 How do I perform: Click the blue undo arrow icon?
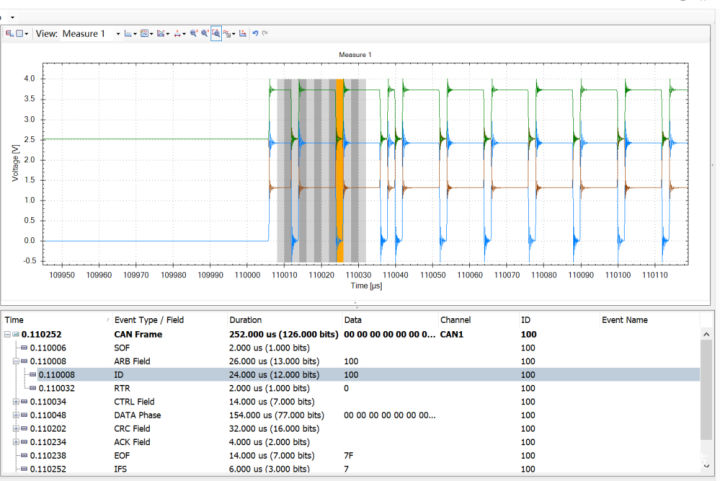click(255, 34)
